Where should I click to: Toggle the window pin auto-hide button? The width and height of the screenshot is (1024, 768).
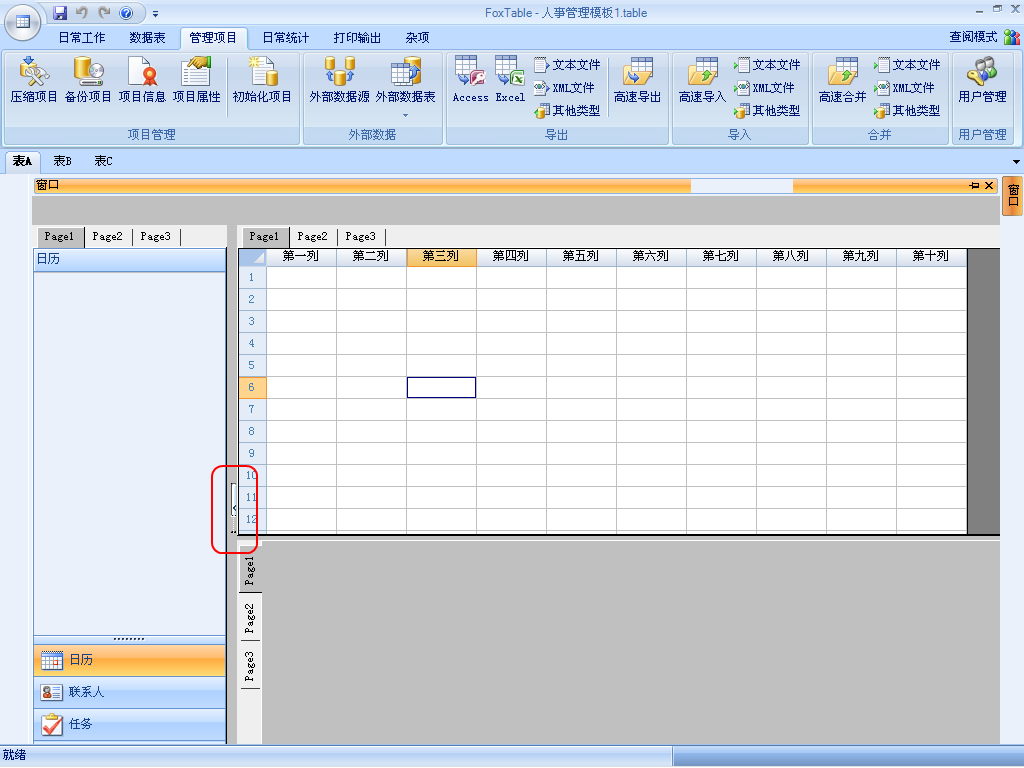click(x=974, y=186)
